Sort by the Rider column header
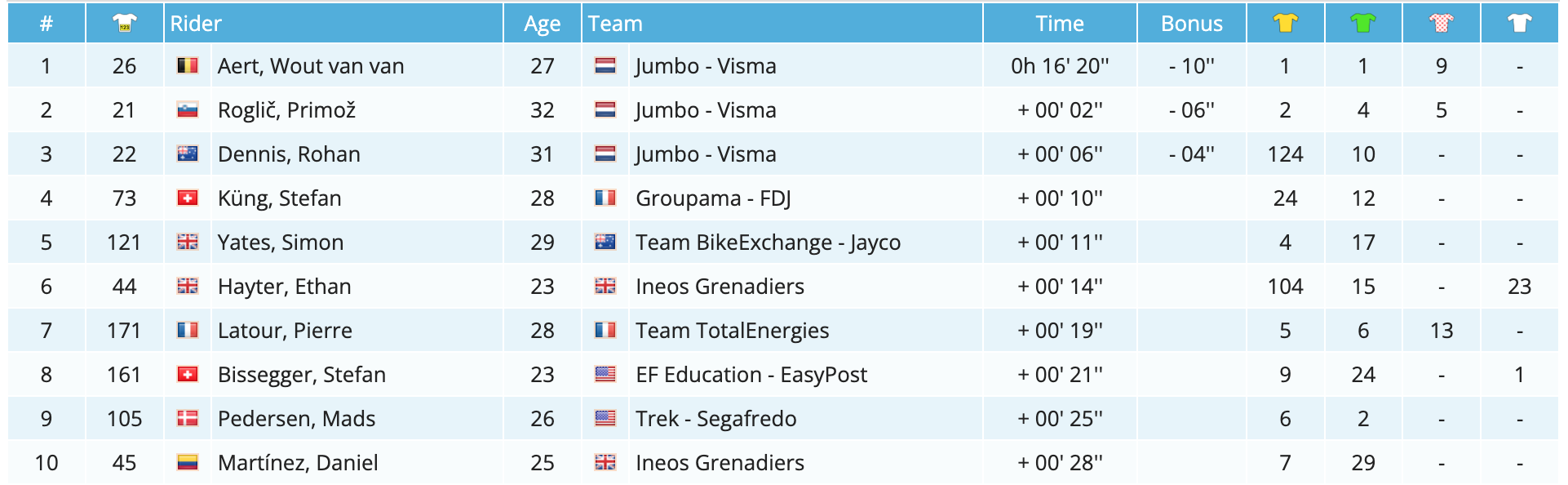Image resolution: width=1568 pixels, height=485 pixels. pyautogui.click(x=196, y=24)
